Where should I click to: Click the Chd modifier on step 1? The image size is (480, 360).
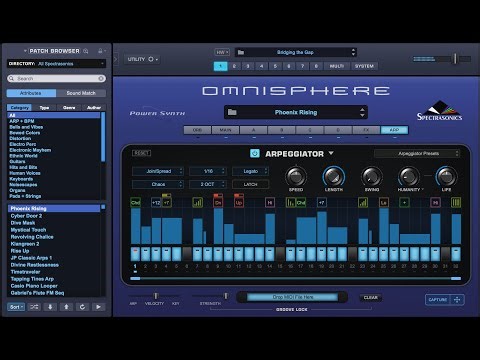point(135,202)
